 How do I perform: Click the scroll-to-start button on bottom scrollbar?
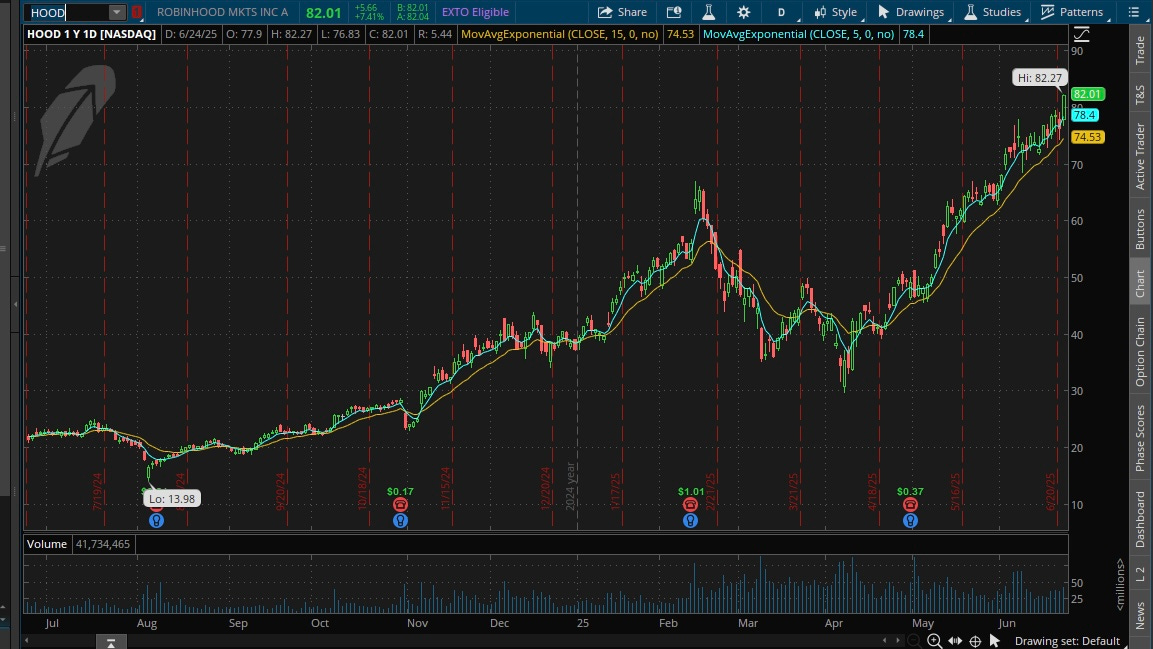[111, 643]
